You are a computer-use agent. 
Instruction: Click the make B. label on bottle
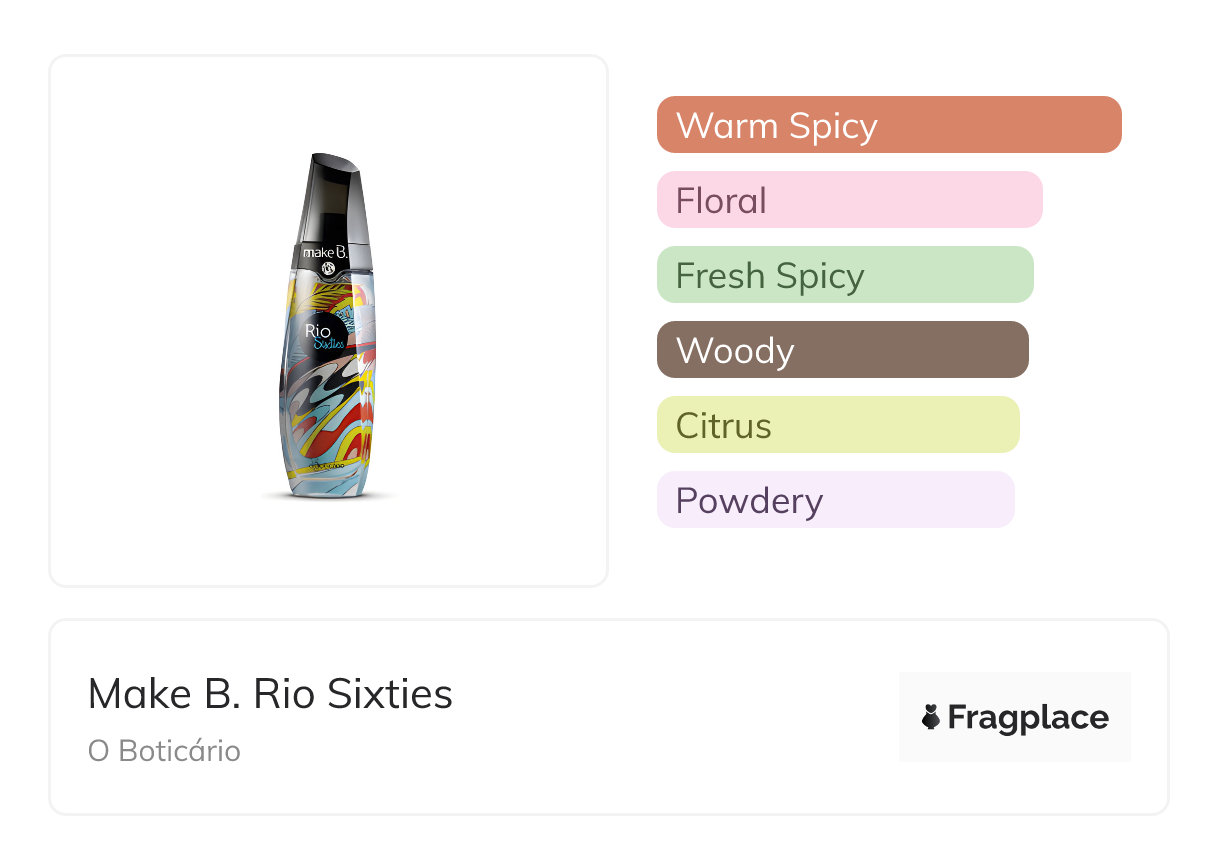pos(325,255)
